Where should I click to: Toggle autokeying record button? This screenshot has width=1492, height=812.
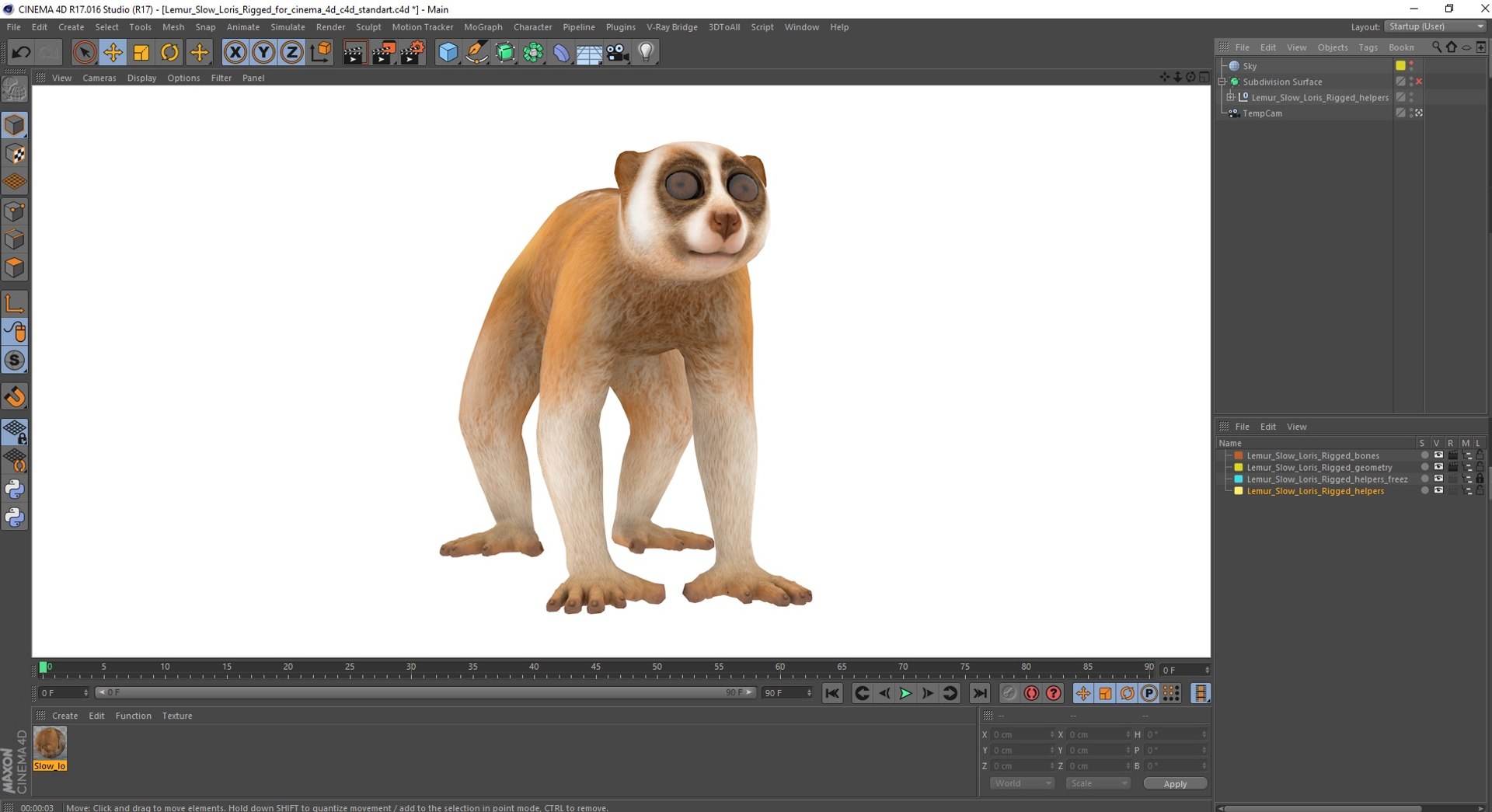(x=1031, y=693)
